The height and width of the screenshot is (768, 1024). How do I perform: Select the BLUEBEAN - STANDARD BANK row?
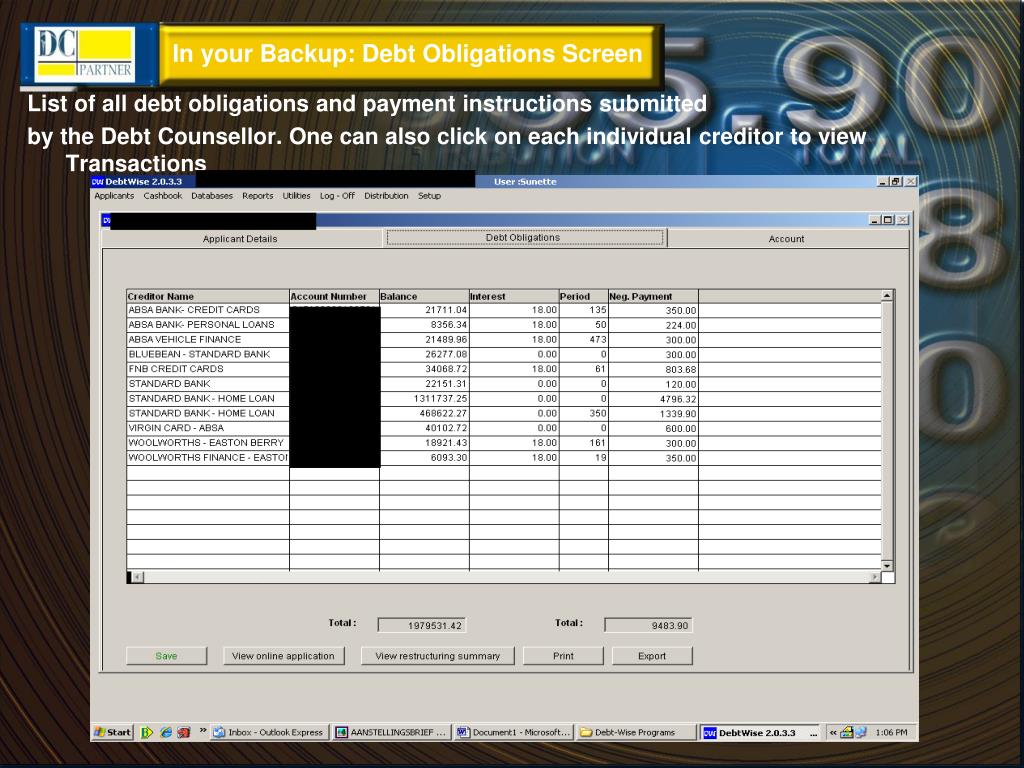coord(504,355)
